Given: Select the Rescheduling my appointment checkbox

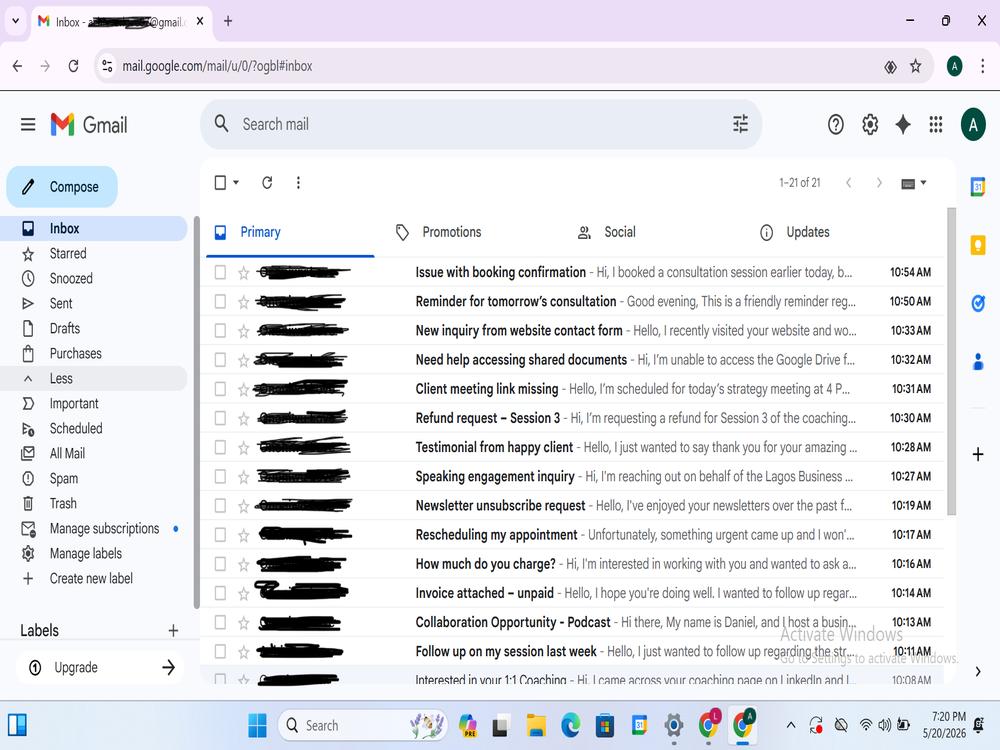Looking at the screenshot, I should tap(220, 535).
